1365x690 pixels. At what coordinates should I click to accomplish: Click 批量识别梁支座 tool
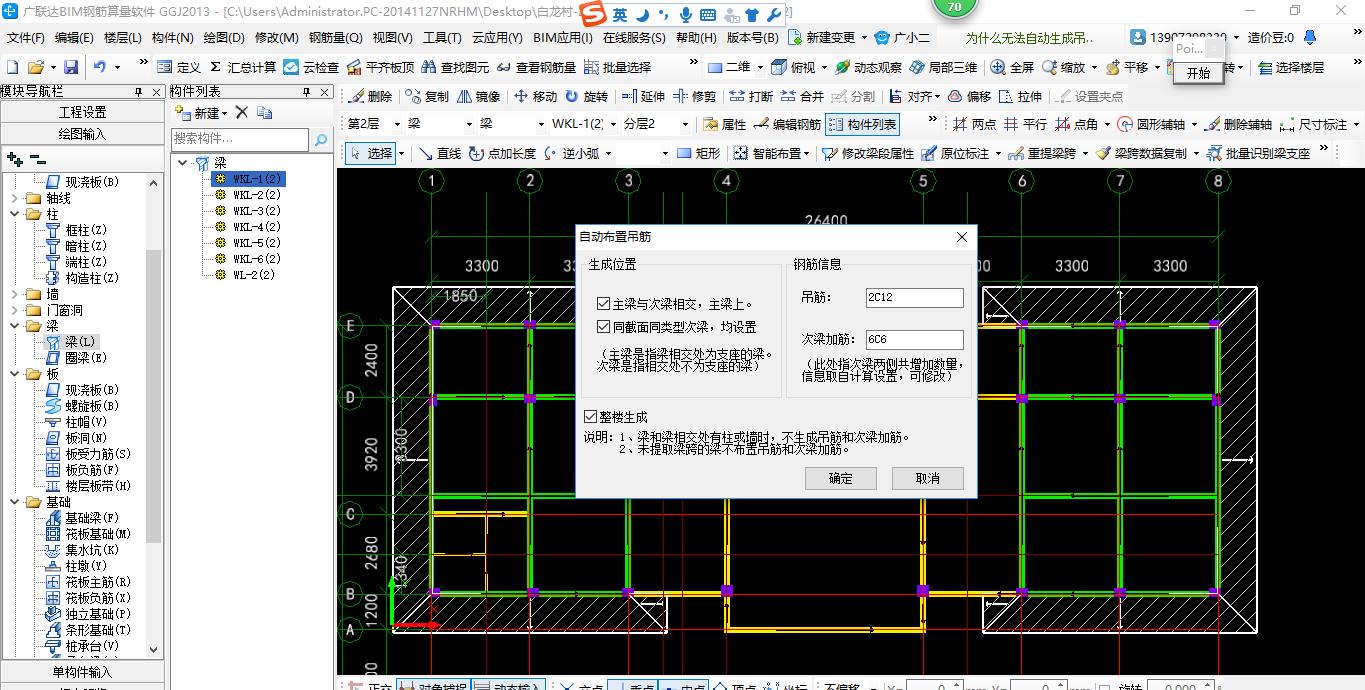[1258, 153]
